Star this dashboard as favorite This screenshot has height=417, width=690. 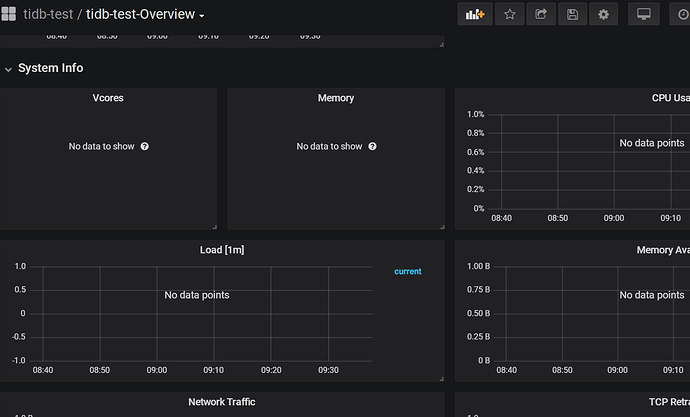tap(510, 14)
